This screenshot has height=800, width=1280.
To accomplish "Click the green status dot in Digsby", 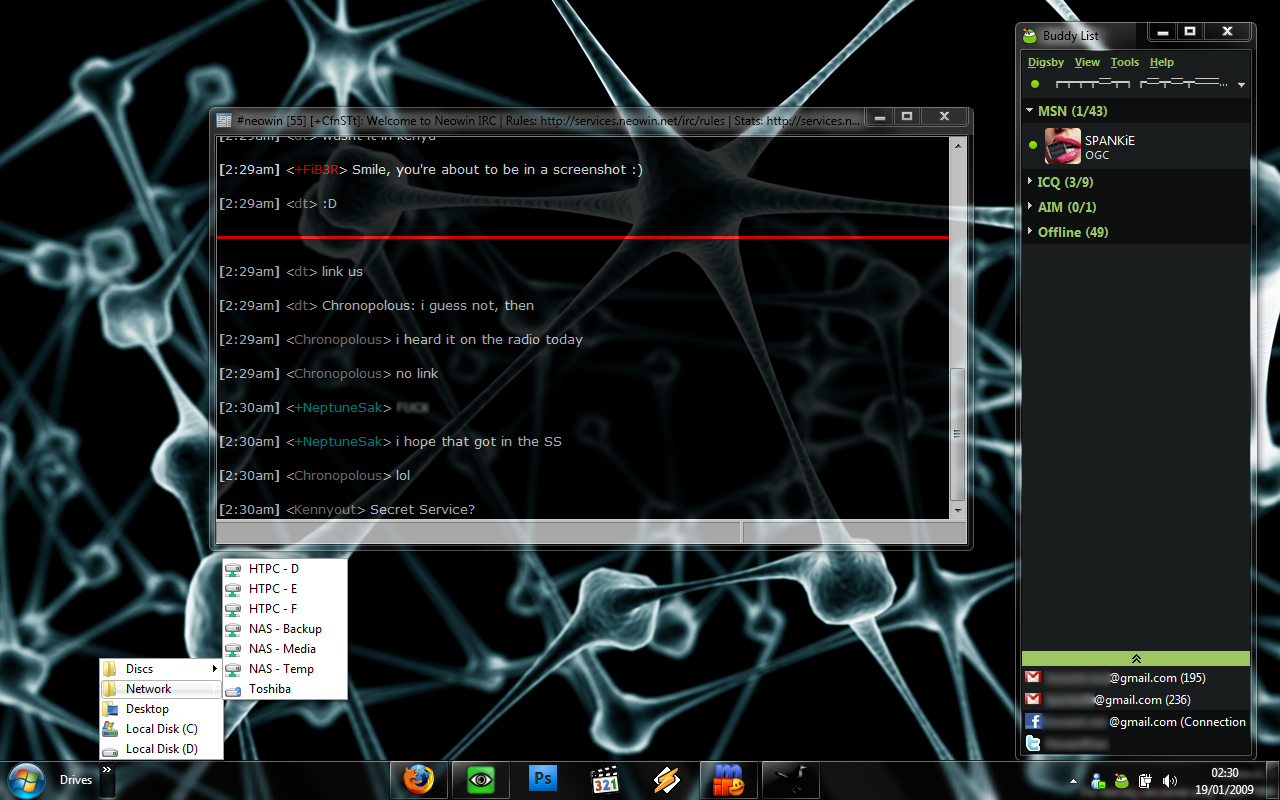I will (1035, 84).
